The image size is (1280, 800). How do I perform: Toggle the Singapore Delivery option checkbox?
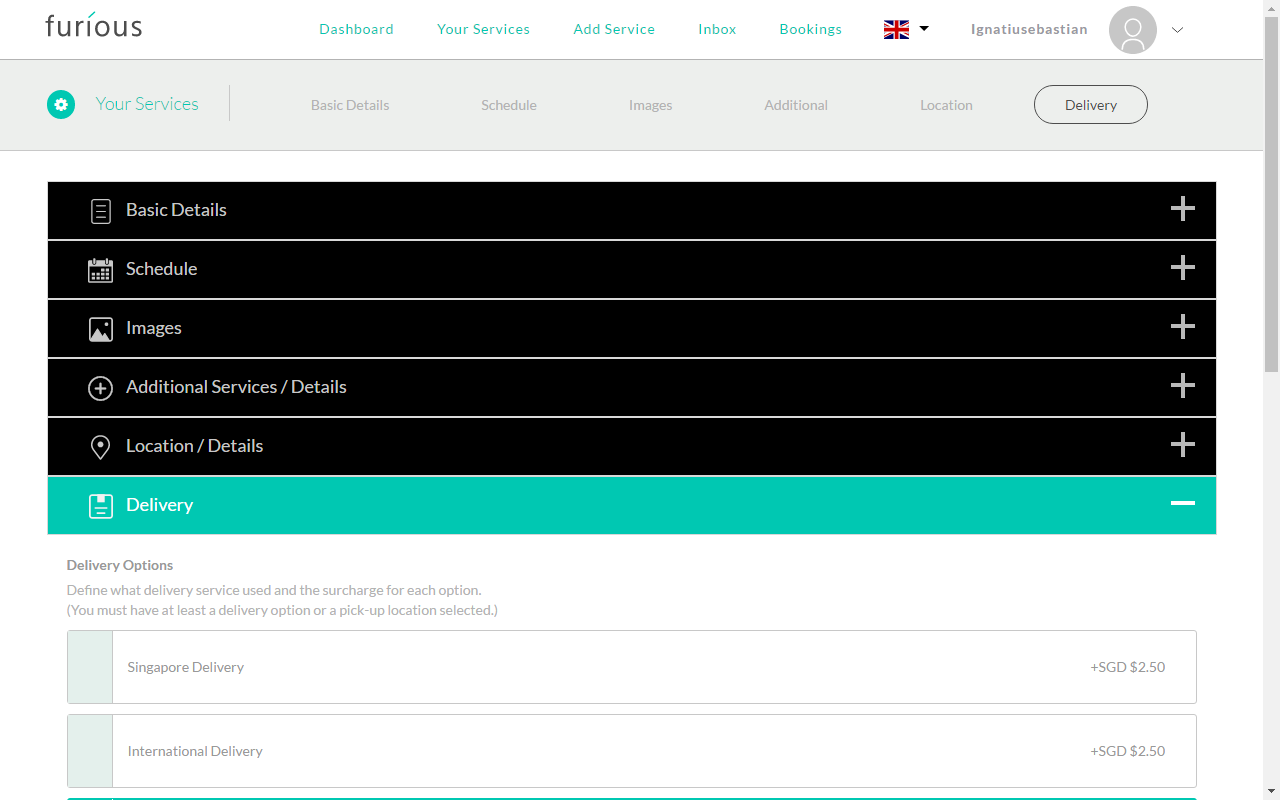point(90,667)
